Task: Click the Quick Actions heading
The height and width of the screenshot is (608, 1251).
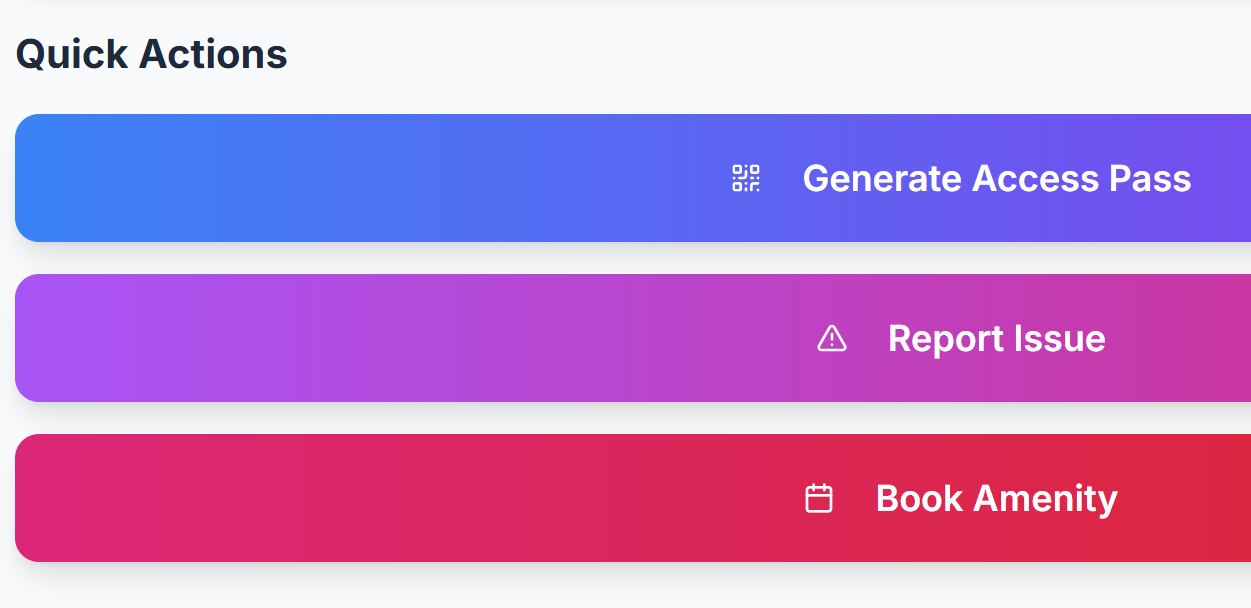Action: 150,54
